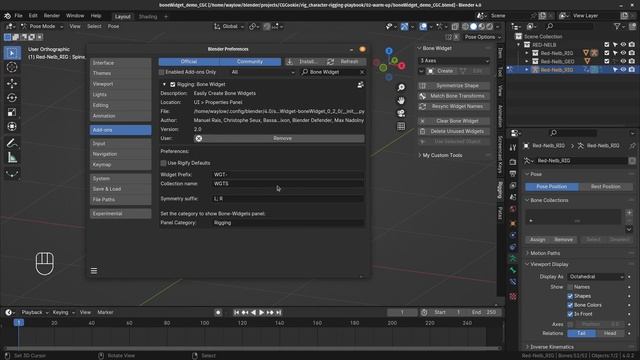Open the add-on category All dropdown
Viewport: 640px width, 360px height.
[x=262, y=72]
